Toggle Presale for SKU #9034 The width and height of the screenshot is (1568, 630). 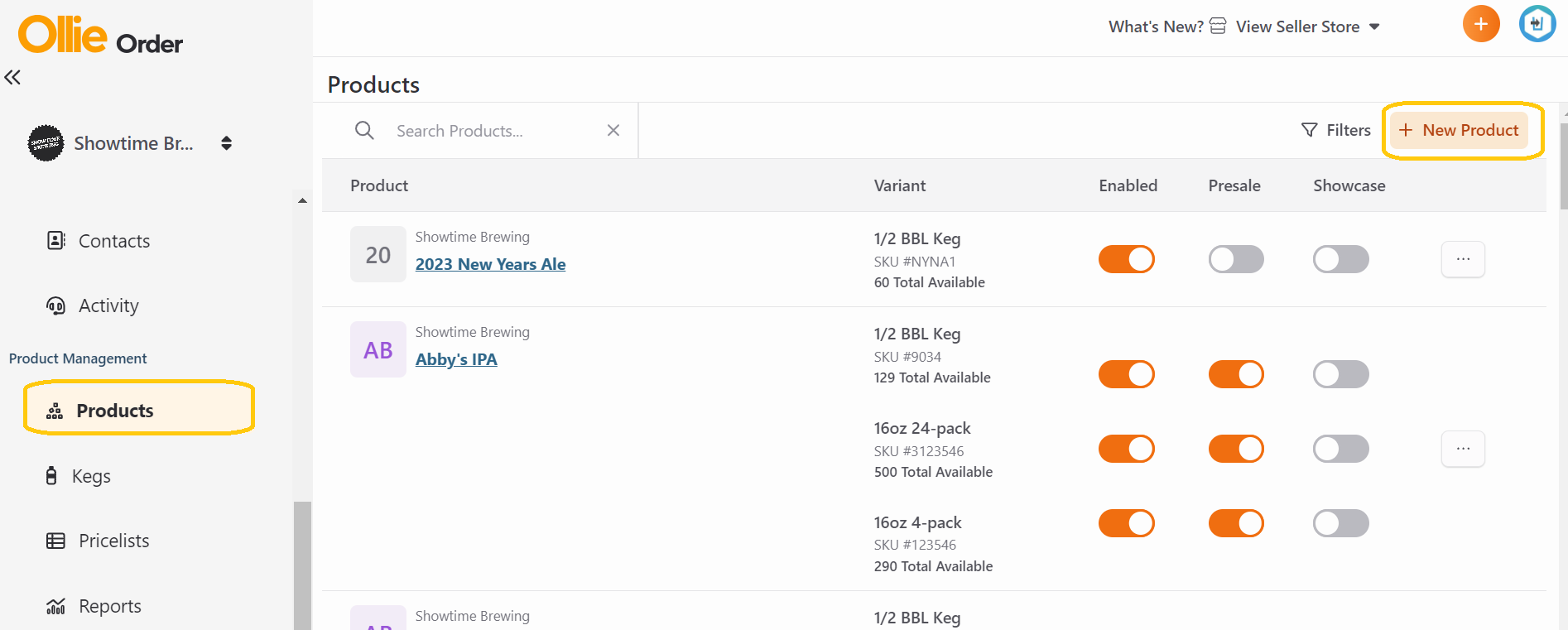[1236, 374]
